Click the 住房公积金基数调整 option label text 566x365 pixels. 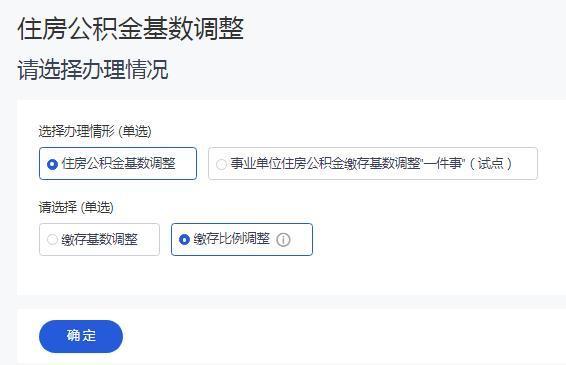[118, 164]
